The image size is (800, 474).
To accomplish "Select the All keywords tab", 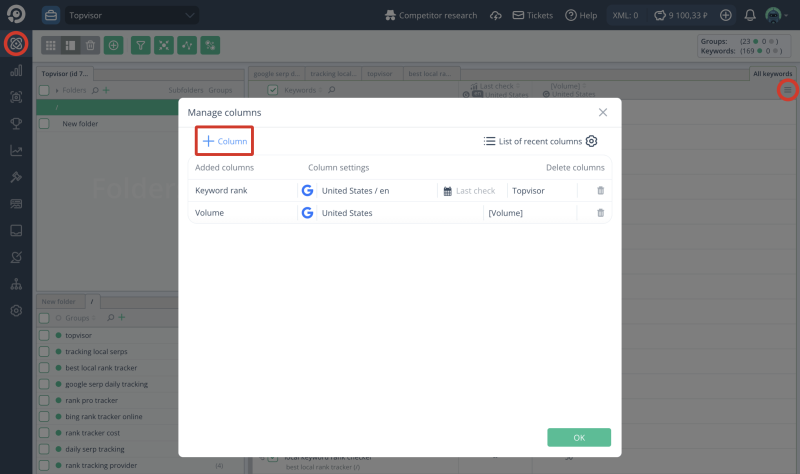I will (772, 73).
